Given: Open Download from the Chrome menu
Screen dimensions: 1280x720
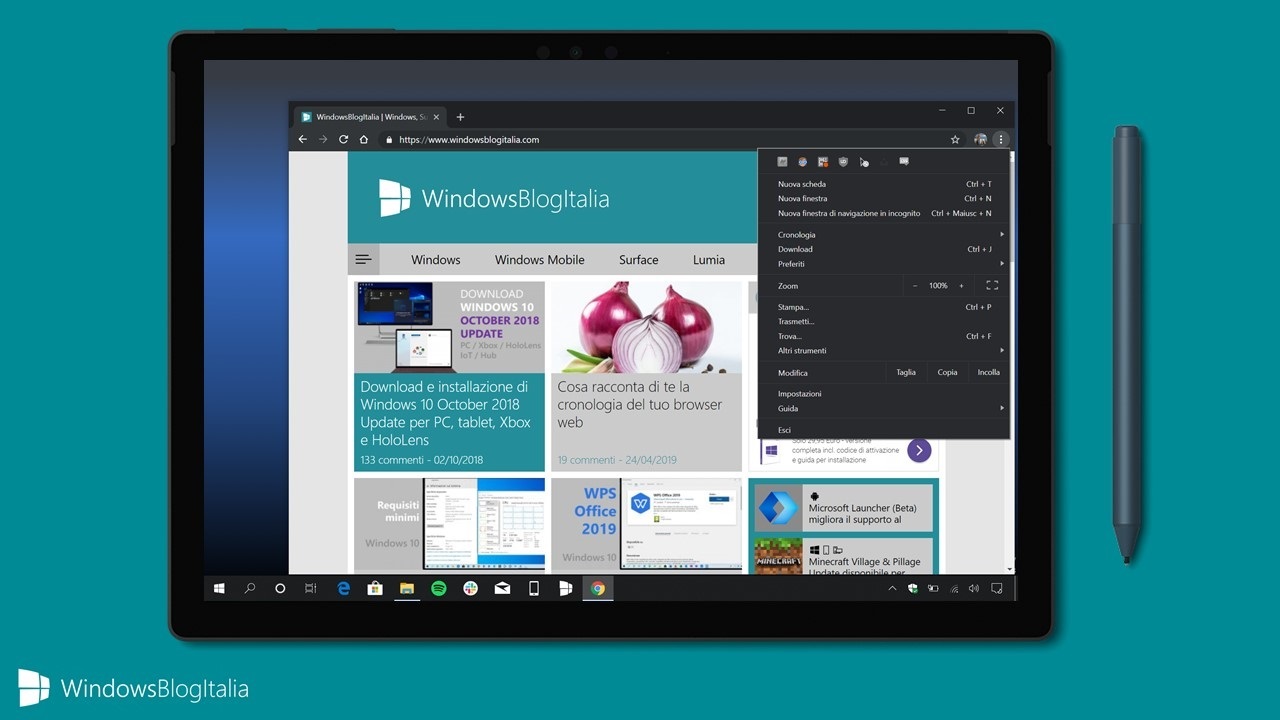Looking at the screenshot, I should [884, 249].
